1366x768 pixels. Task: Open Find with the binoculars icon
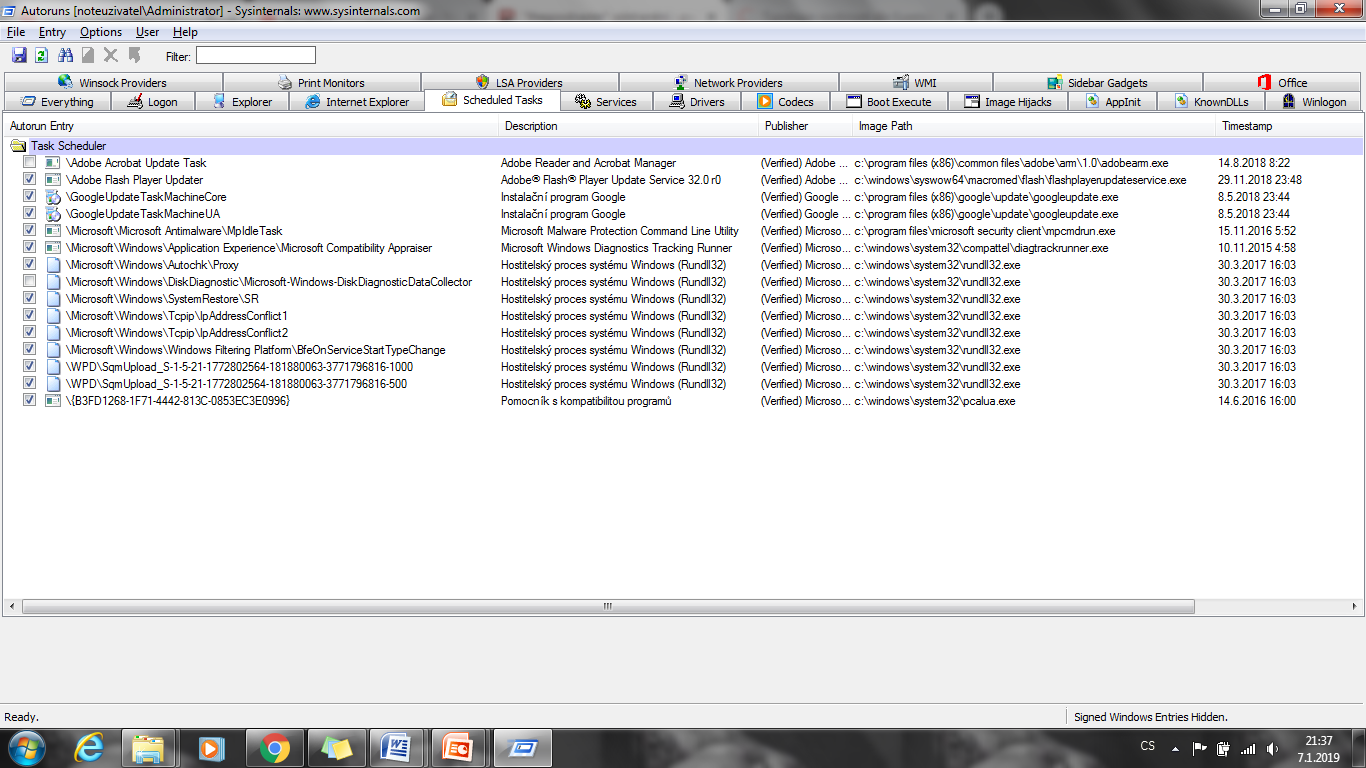coord(66,55)
